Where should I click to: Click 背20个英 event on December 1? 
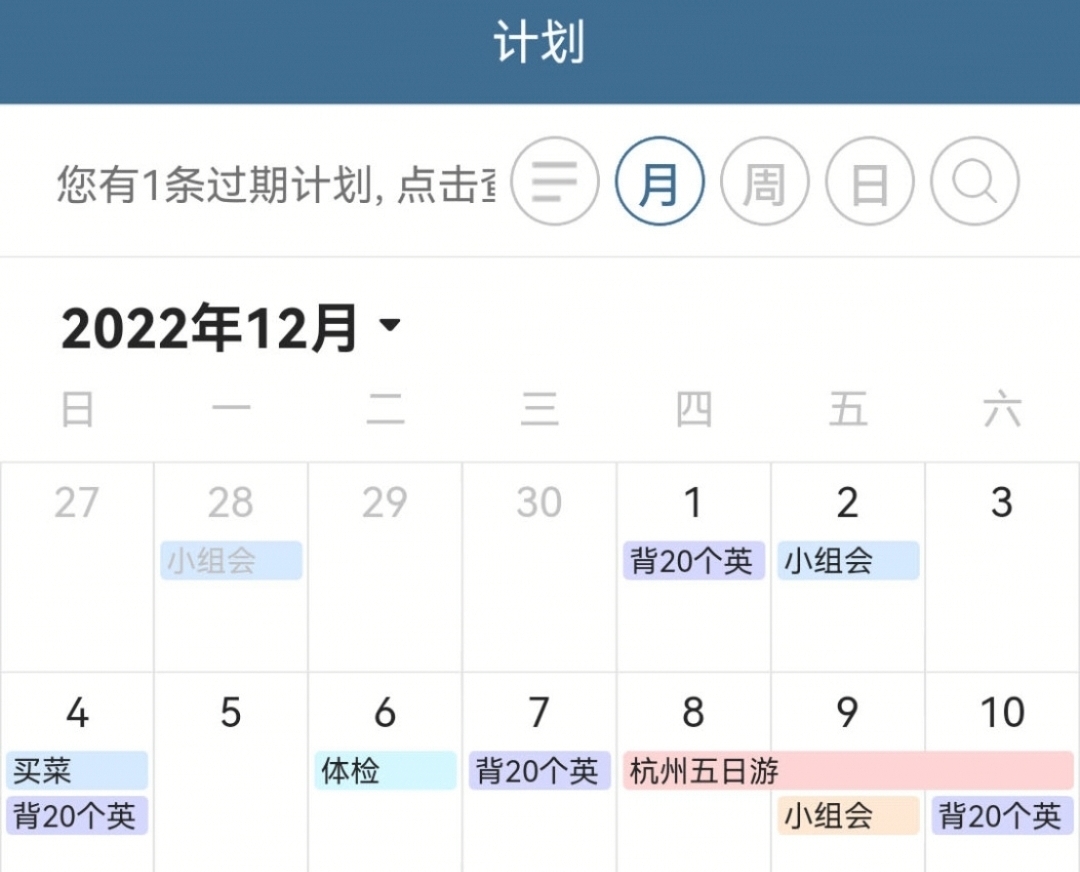(x=693, y=561)
